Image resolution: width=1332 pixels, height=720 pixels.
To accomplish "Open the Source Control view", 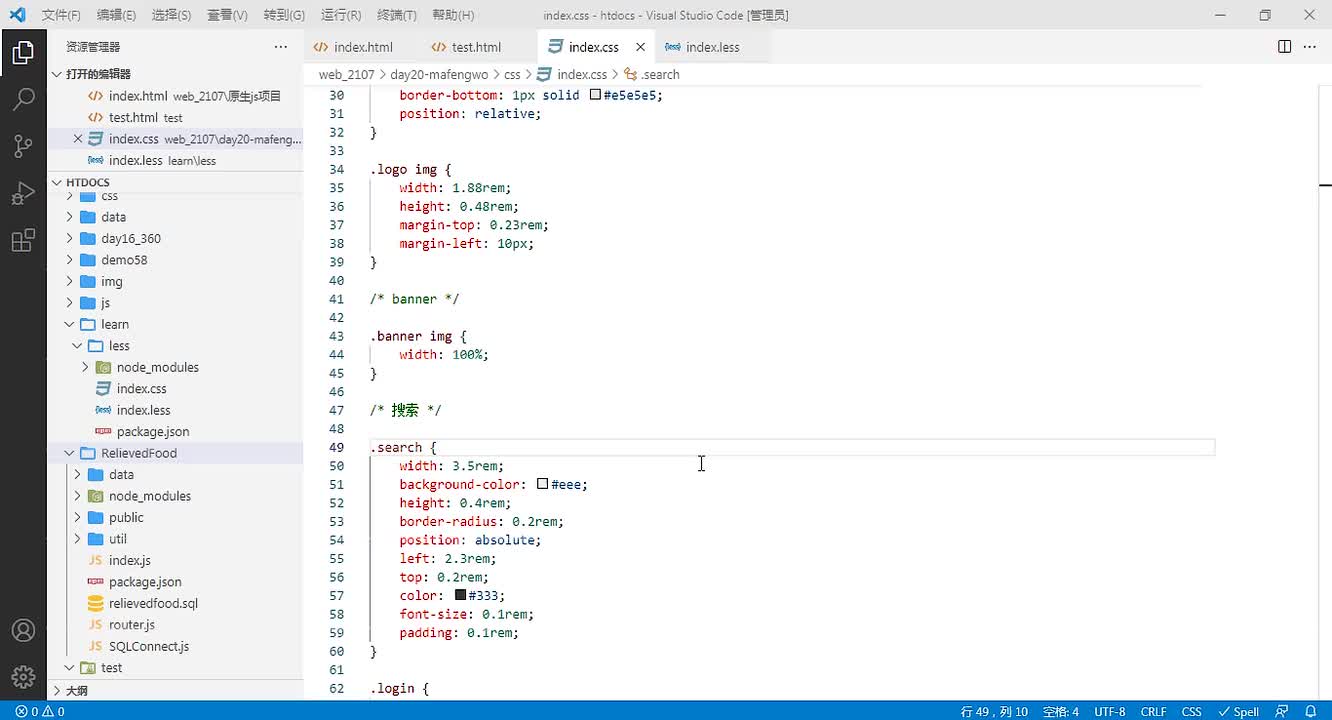I will [23, 146].
